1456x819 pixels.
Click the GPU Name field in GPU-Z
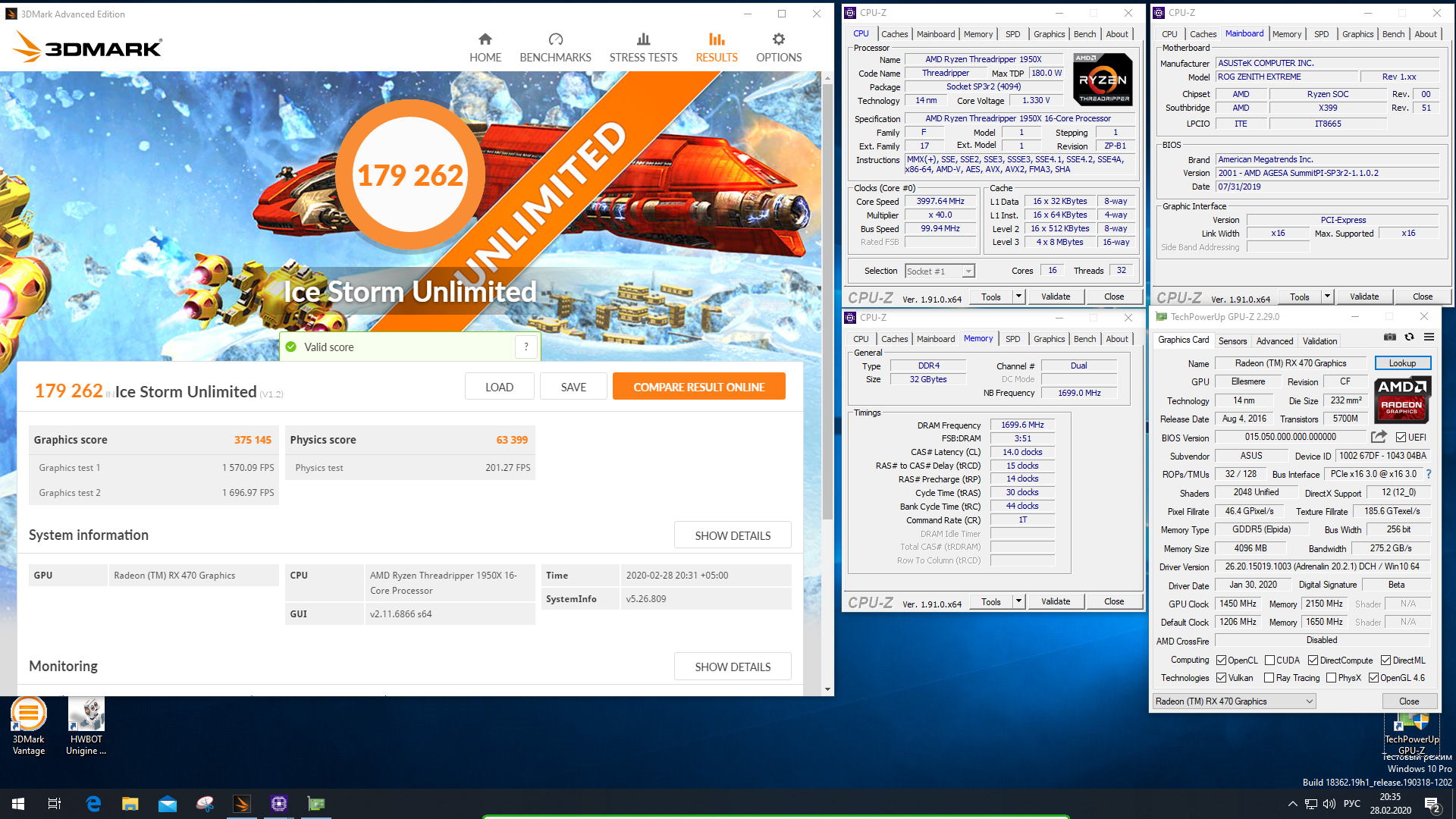tap(1291, 363)
